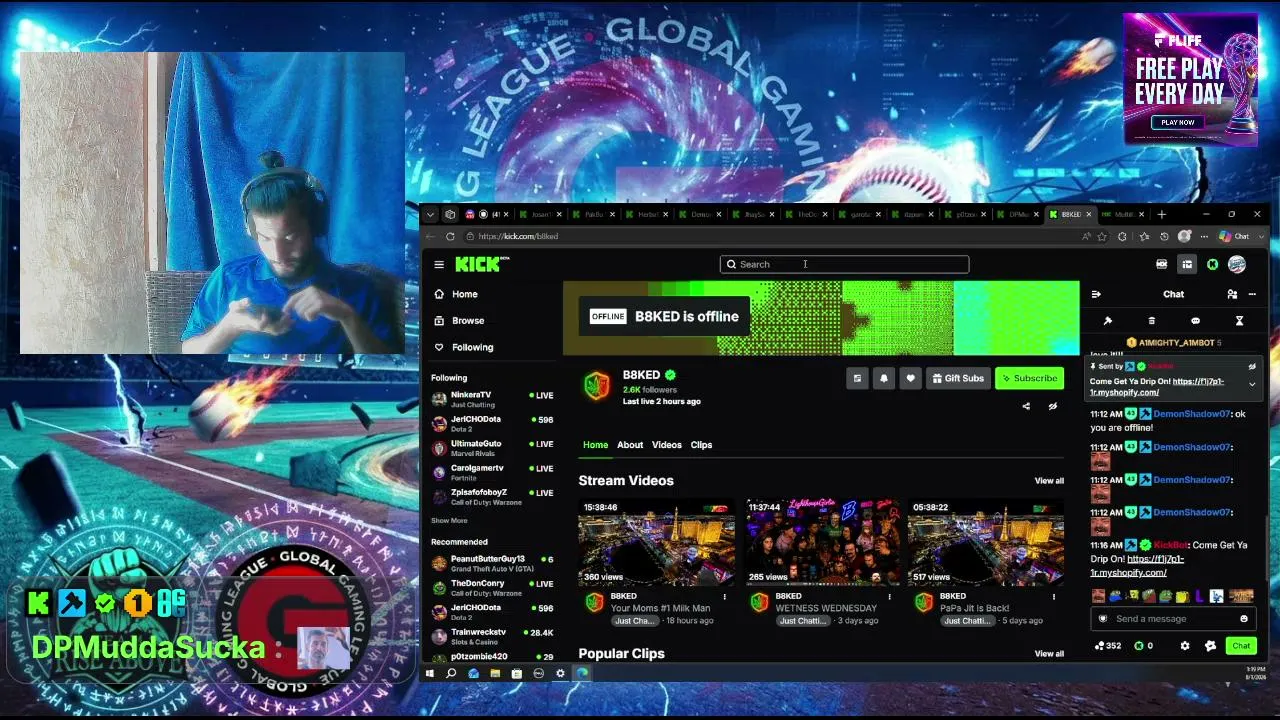Click the chat identity badge icon
1280x720 pixels.
tap(1210, 646)
